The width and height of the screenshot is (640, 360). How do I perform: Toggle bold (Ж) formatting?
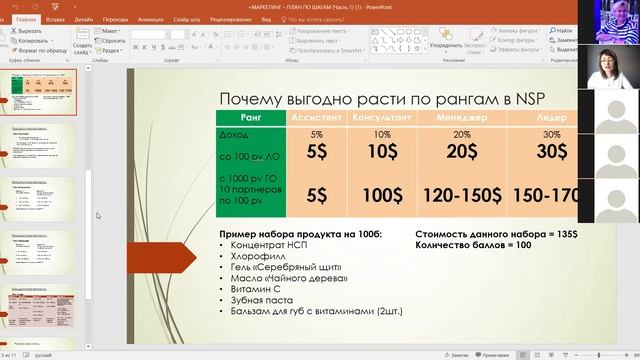[x=136, y=48]
